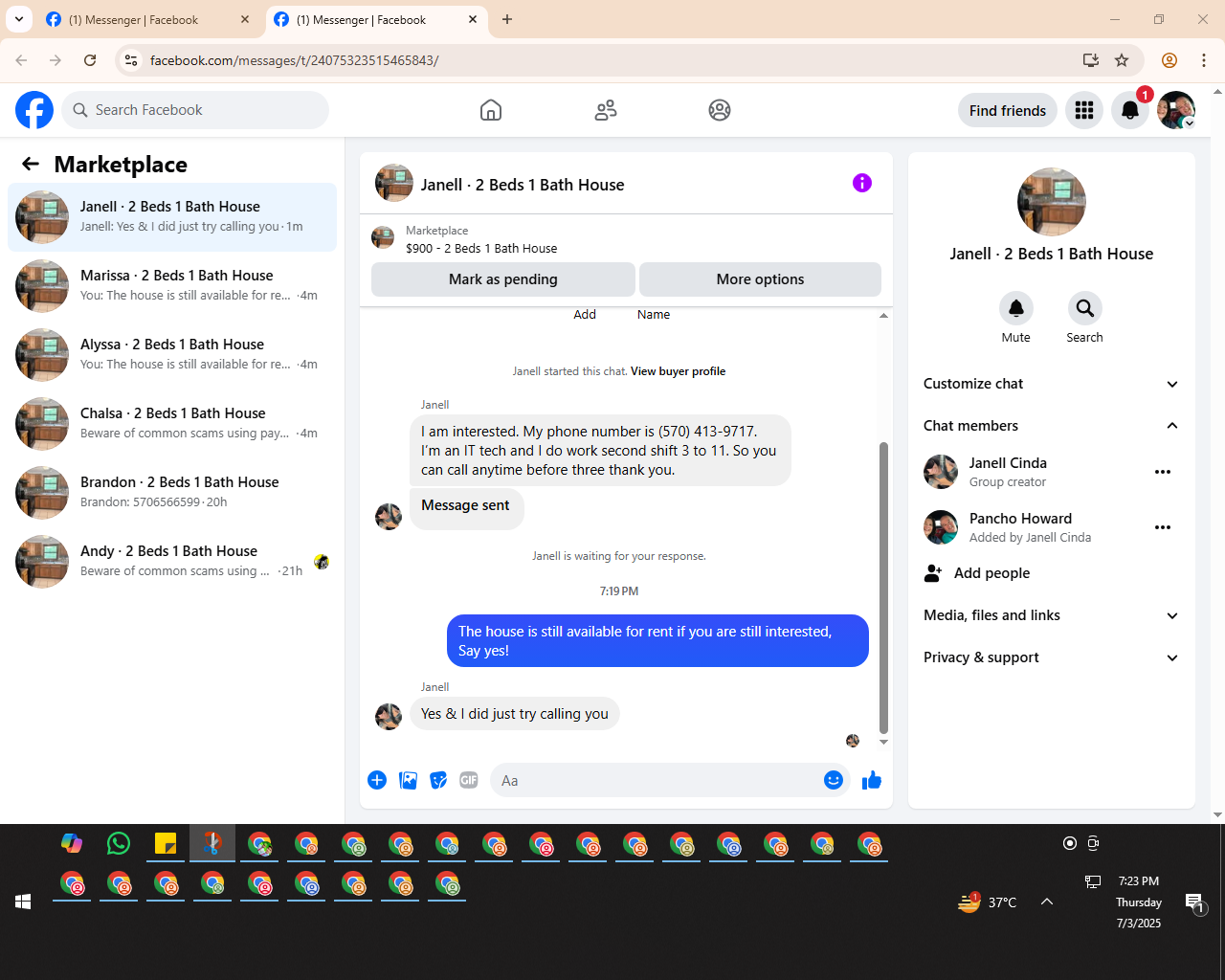Open Windows notification center icon
This screenshot has height=980, width=1225.
(1194, 902)
